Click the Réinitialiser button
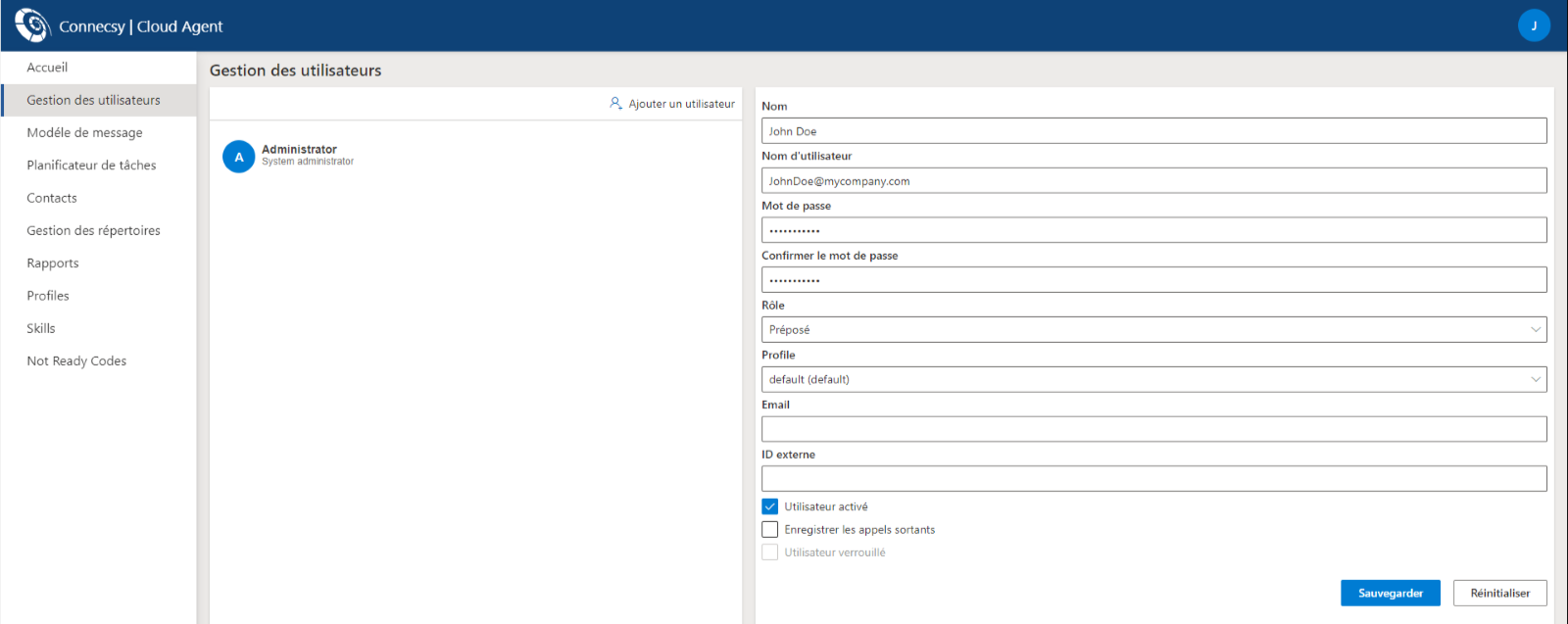1568x624 pixels. (1499, 593)
